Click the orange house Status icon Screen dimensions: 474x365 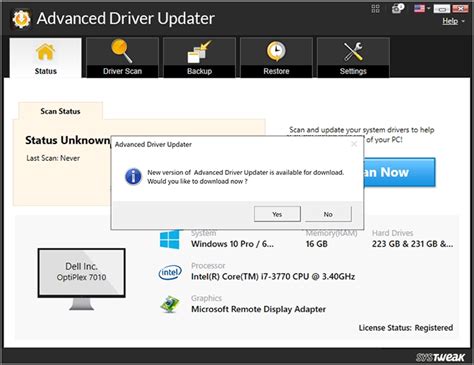click(x=45, y=52)
